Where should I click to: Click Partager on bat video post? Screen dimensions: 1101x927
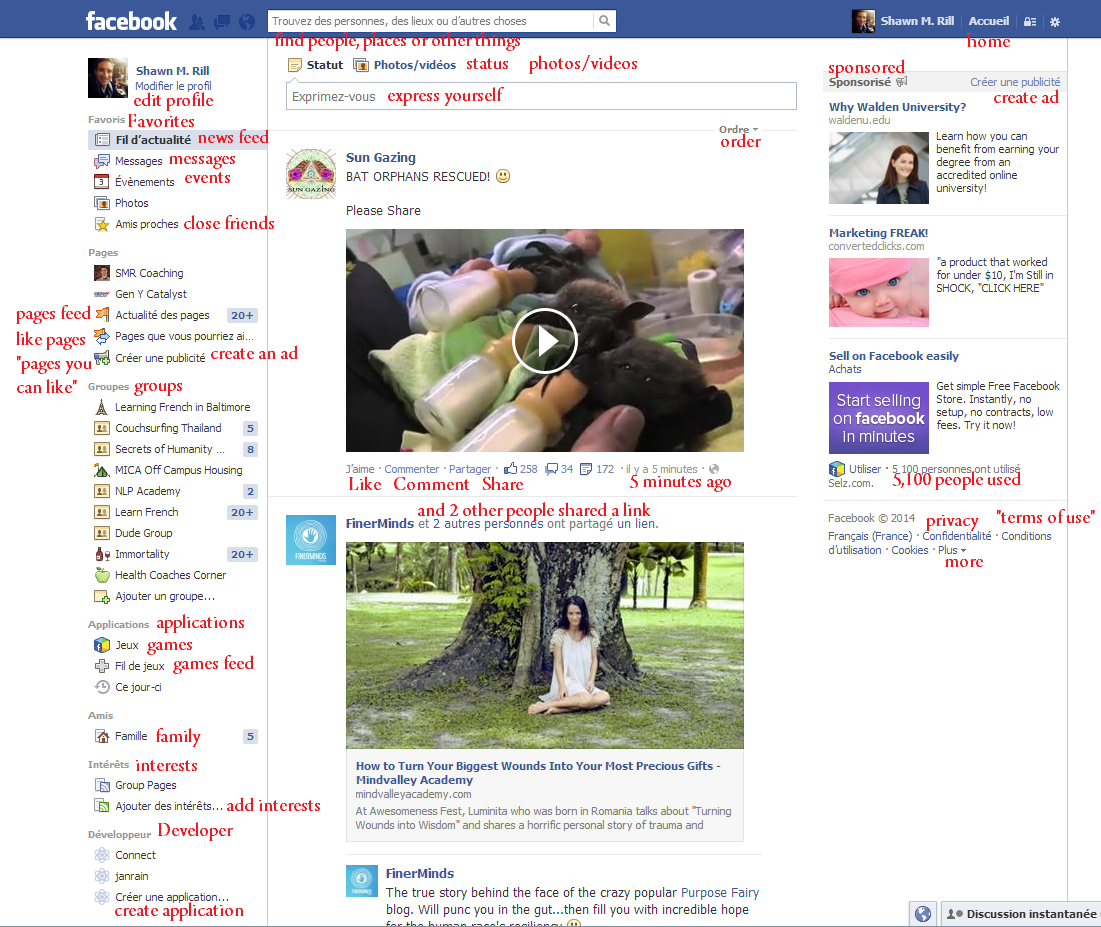[x=470, y=469]
